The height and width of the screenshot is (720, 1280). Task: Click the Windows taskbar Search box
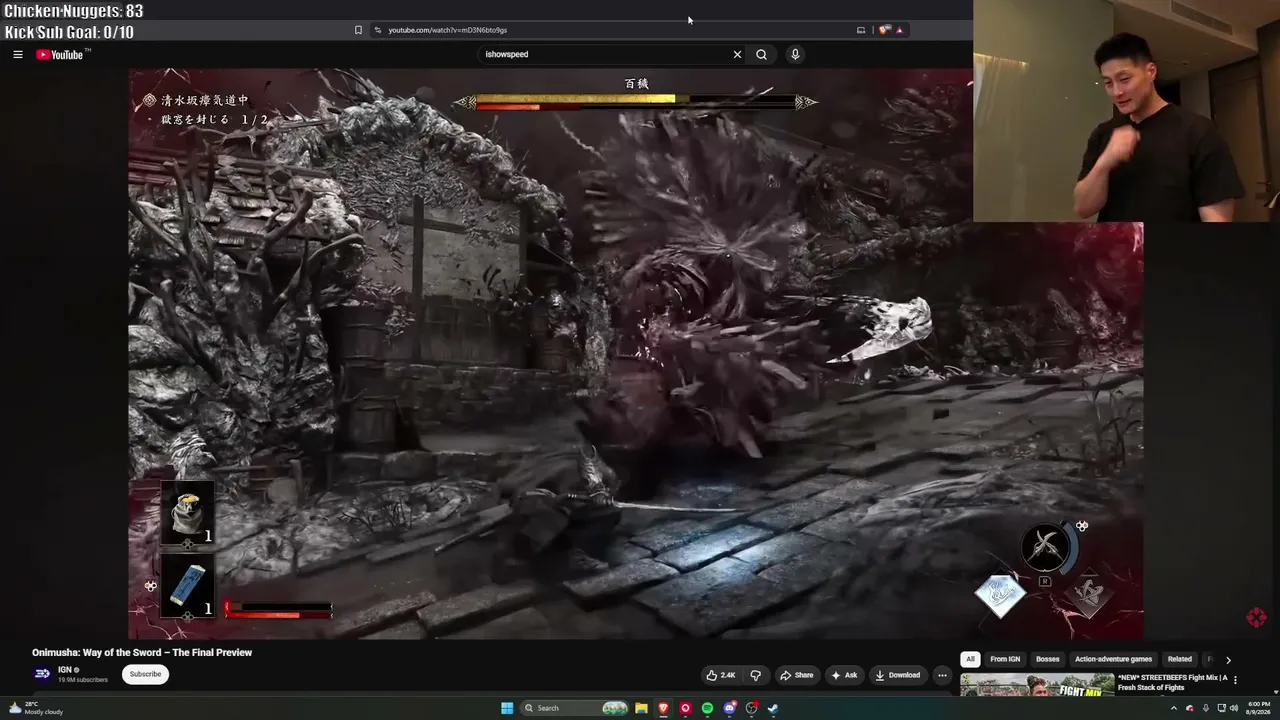coord(574,708)
